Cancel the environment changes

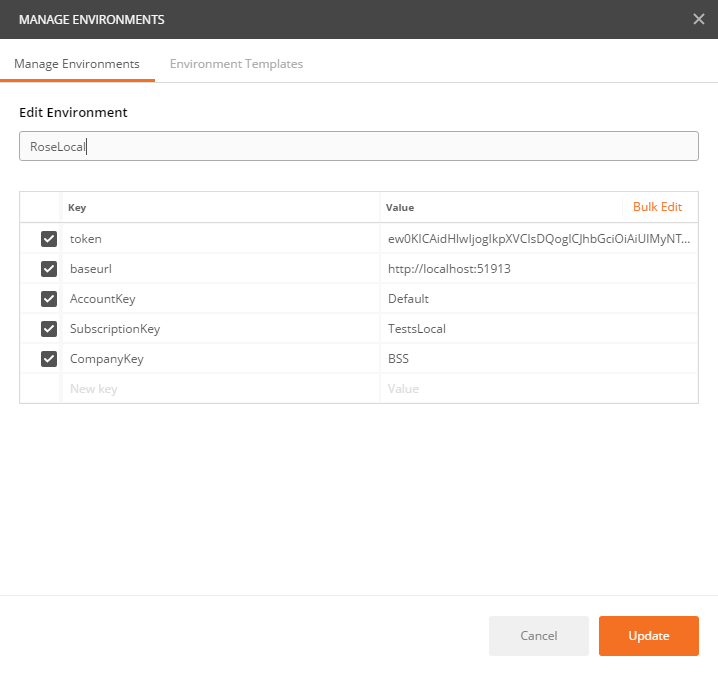pyautogui.click(x=538, y=635)
